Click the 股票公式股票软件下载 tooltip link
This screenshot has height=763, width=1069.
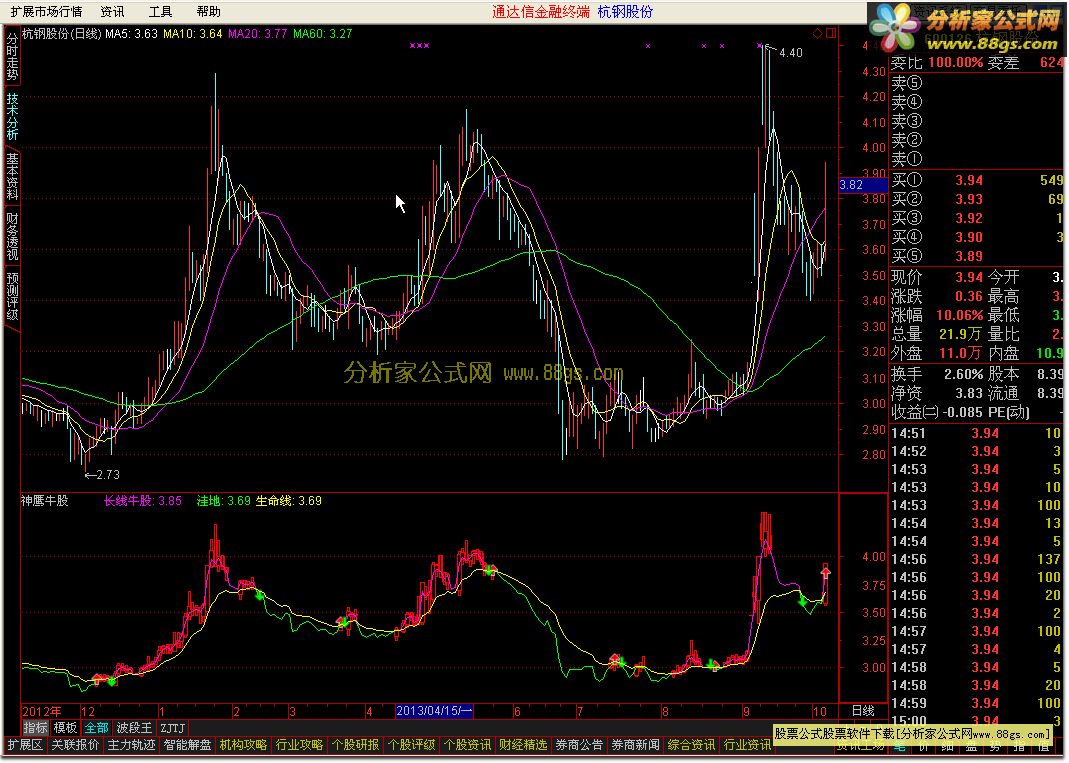[x=913, y=734]
